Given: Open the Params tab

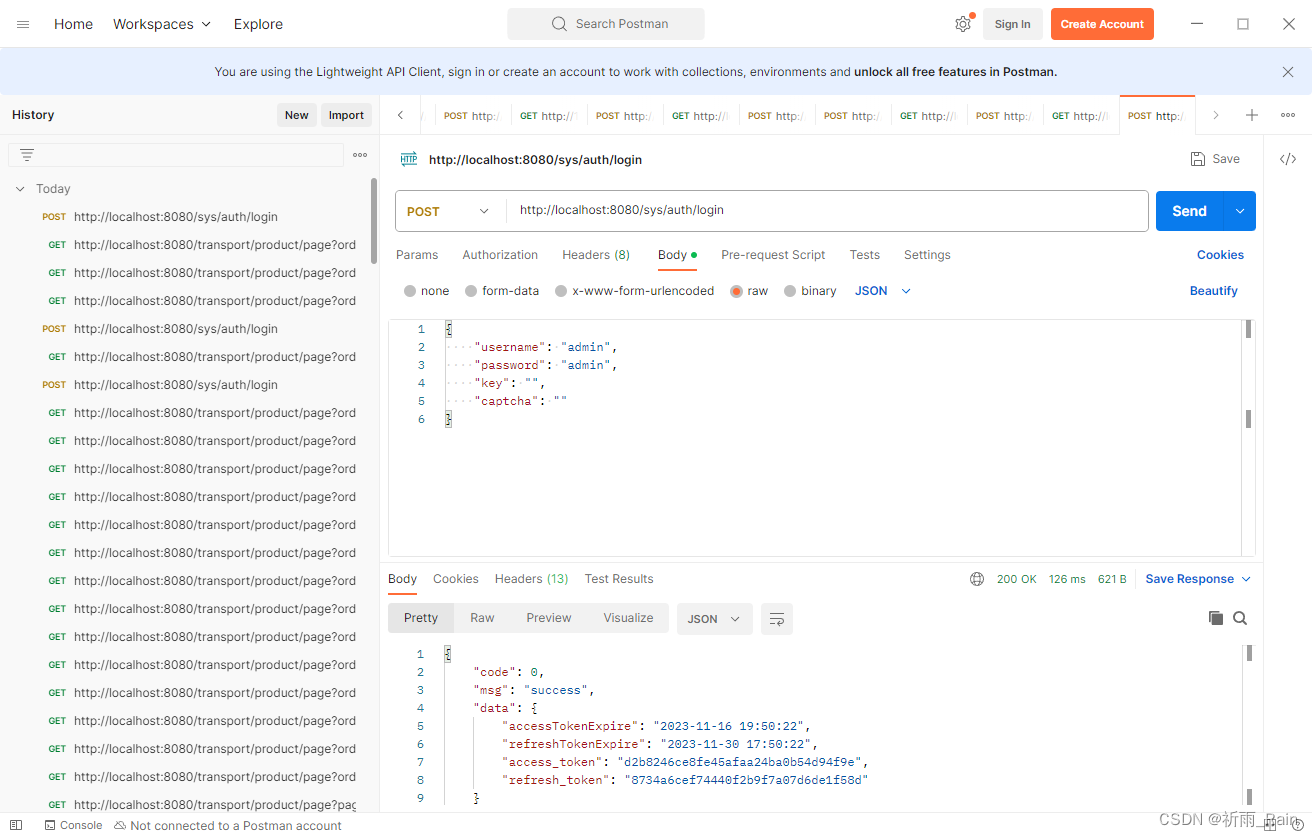Looking at the screenshot, I should pyautogui.click(x=417, y=255).
